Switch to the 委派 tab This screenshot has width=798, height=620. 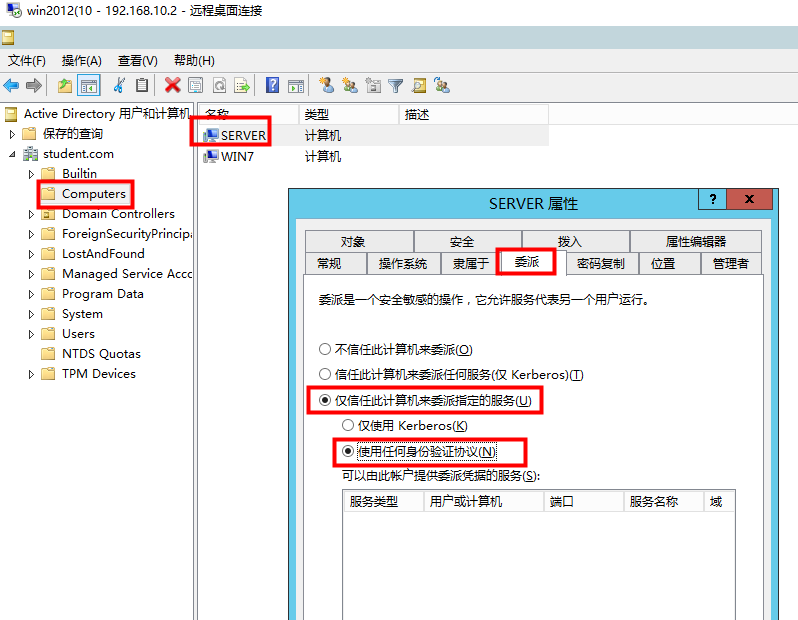tap(527, 262)
